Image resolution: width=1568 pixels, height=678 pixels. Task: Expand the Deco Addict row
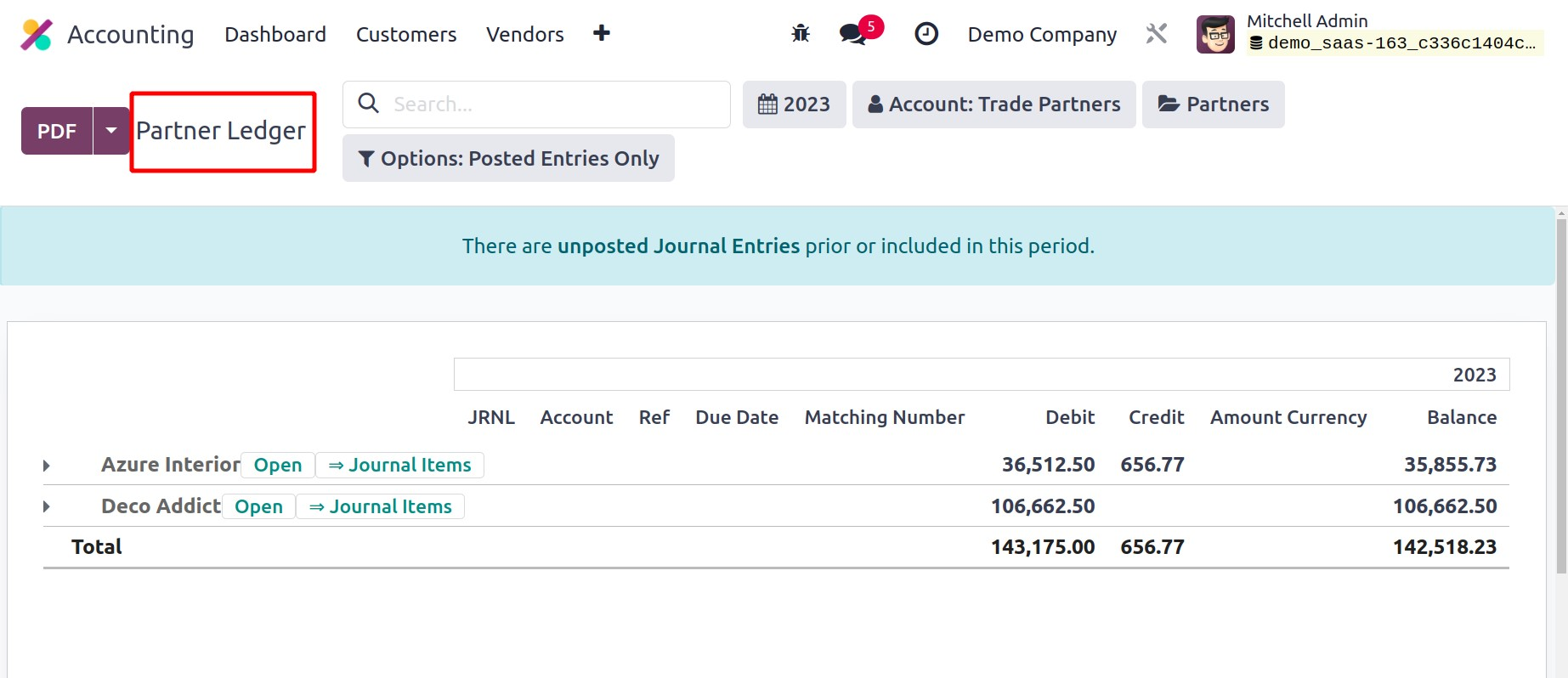click(47, 507)
